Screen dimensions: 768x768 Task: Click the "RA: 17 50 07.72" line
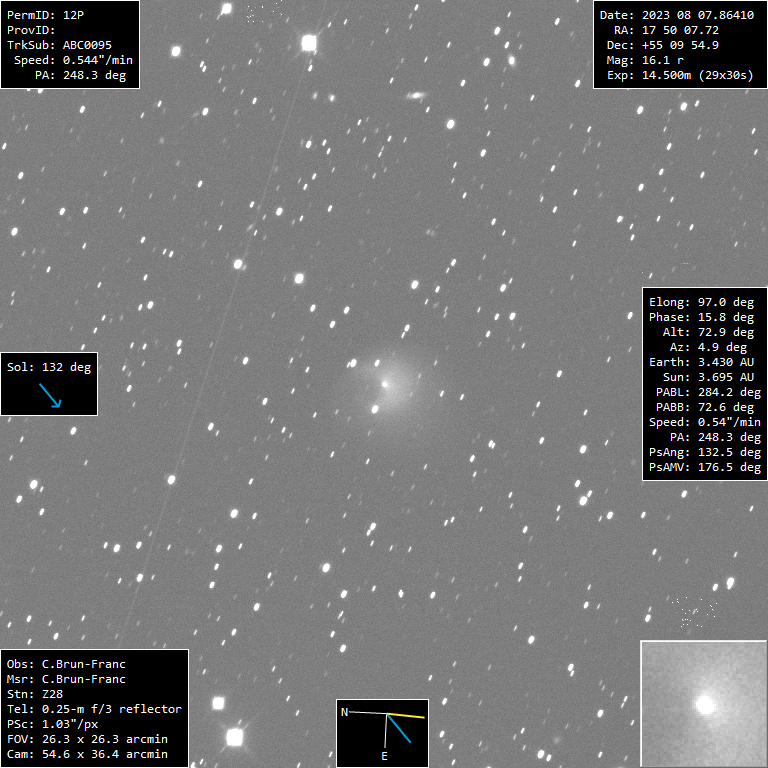pos(667,30)
